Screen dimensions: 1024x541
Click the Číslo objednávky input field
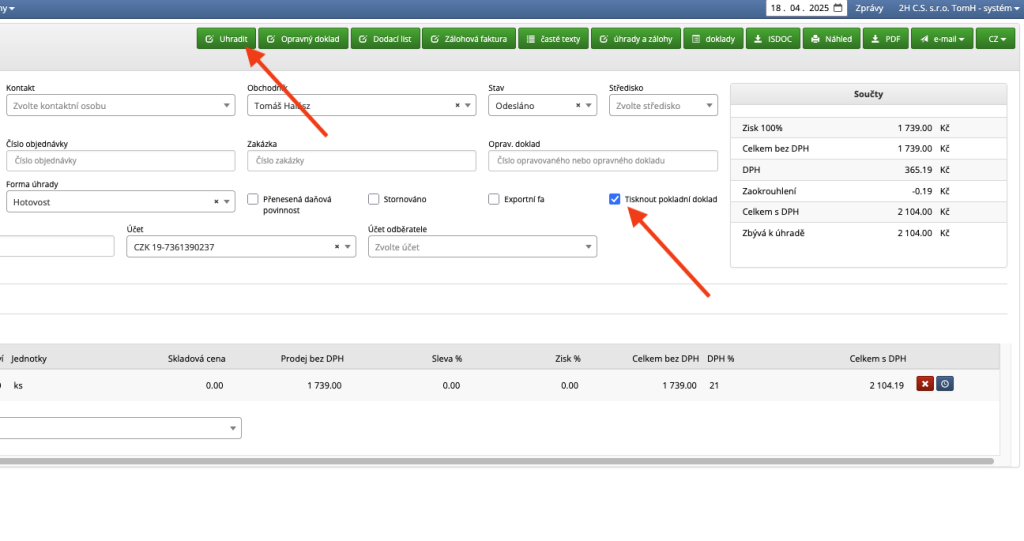[120, 160]
